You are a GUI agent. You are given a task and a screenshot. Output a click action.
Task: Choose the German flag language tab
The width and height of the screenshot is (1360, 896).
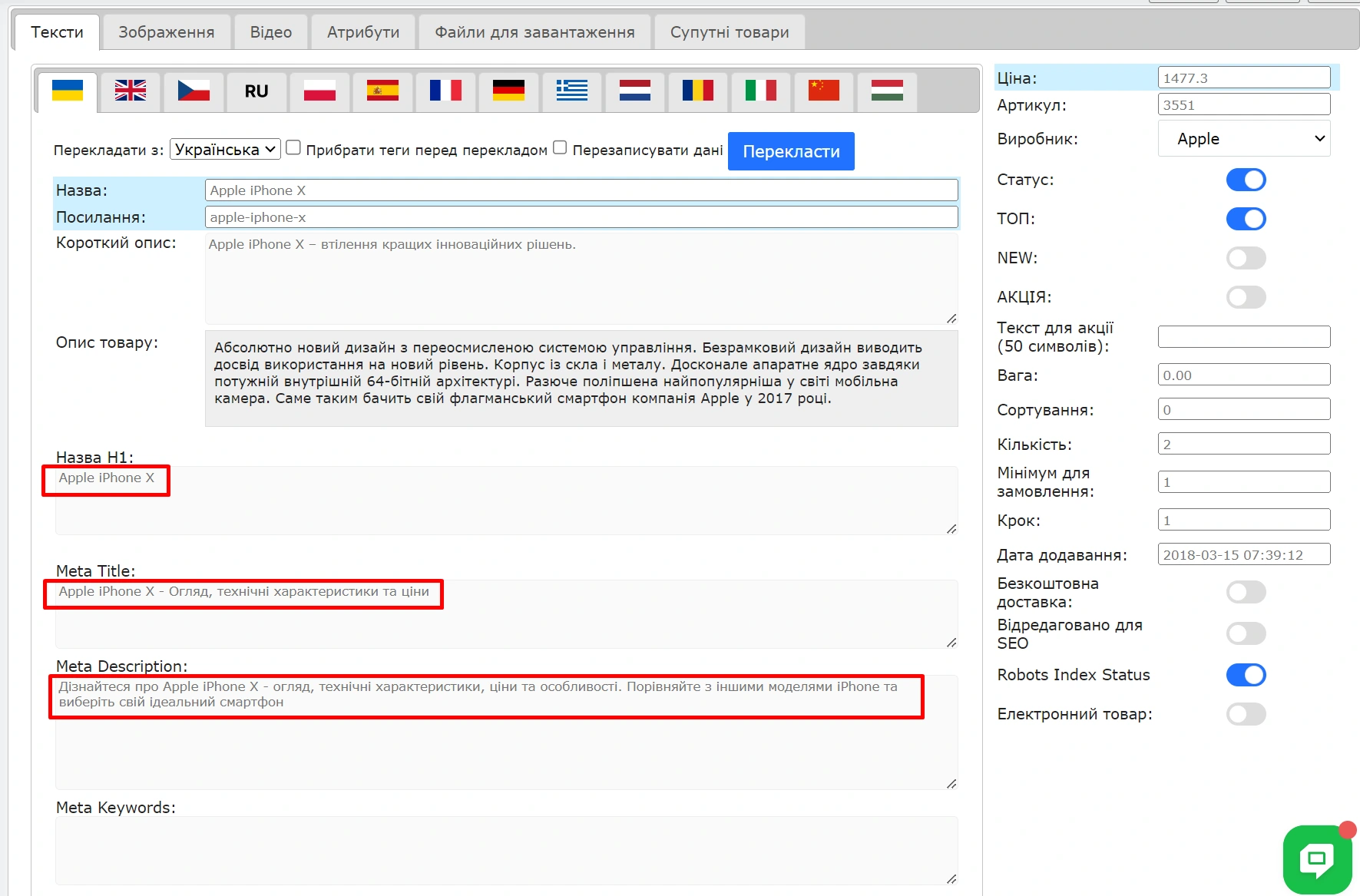pos(508,91)
